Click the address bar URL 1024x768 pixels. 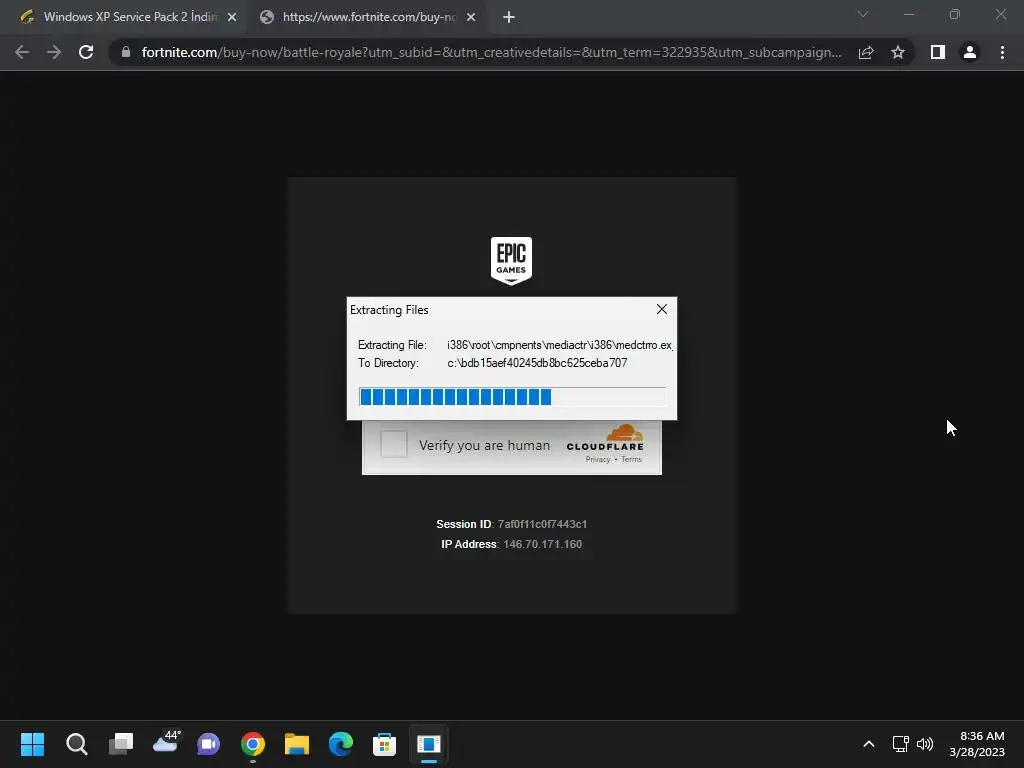[x=491, y=52]
